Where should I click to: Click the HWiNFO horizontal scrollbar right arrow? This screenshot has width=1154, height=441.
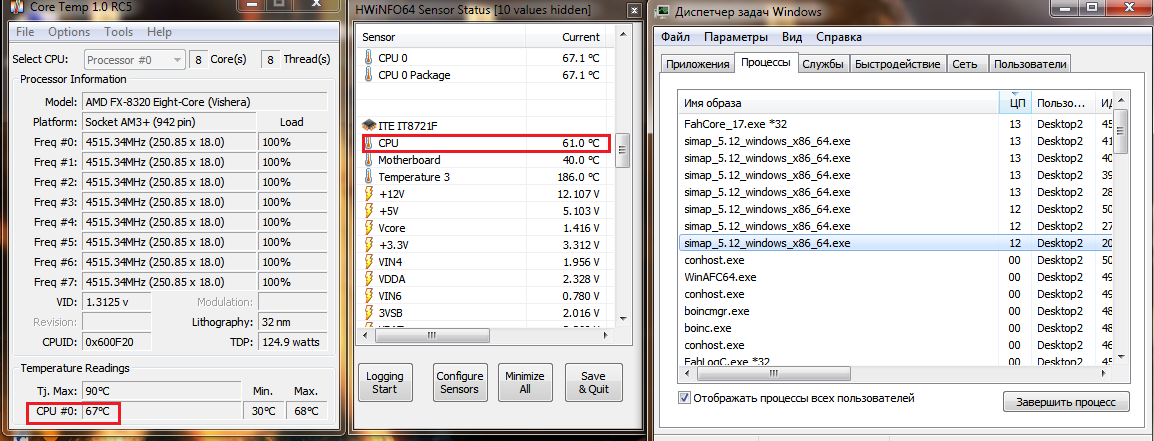coord(604,336)
